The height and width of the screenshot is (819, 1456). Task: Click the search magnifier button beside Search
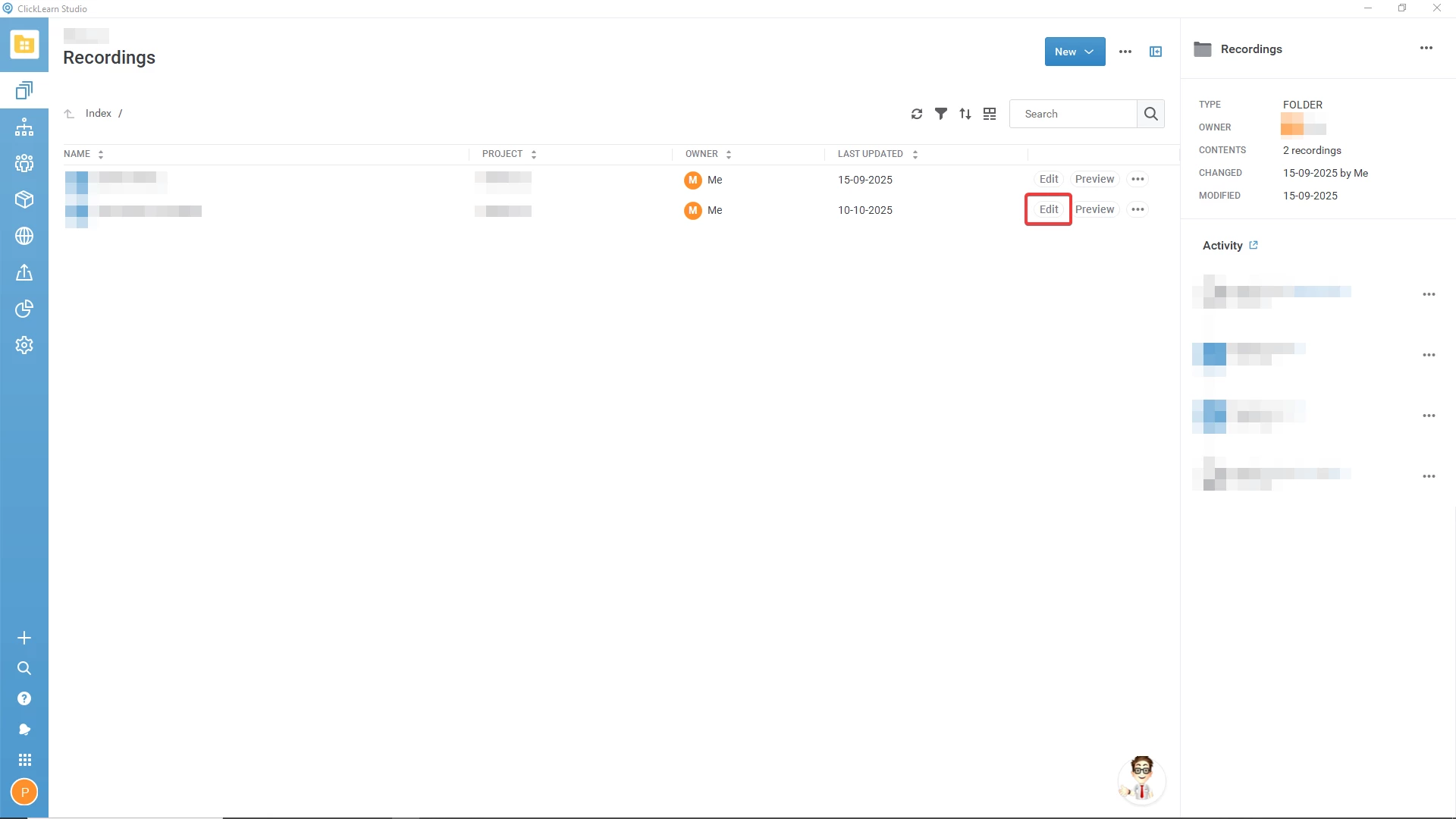1150,114
